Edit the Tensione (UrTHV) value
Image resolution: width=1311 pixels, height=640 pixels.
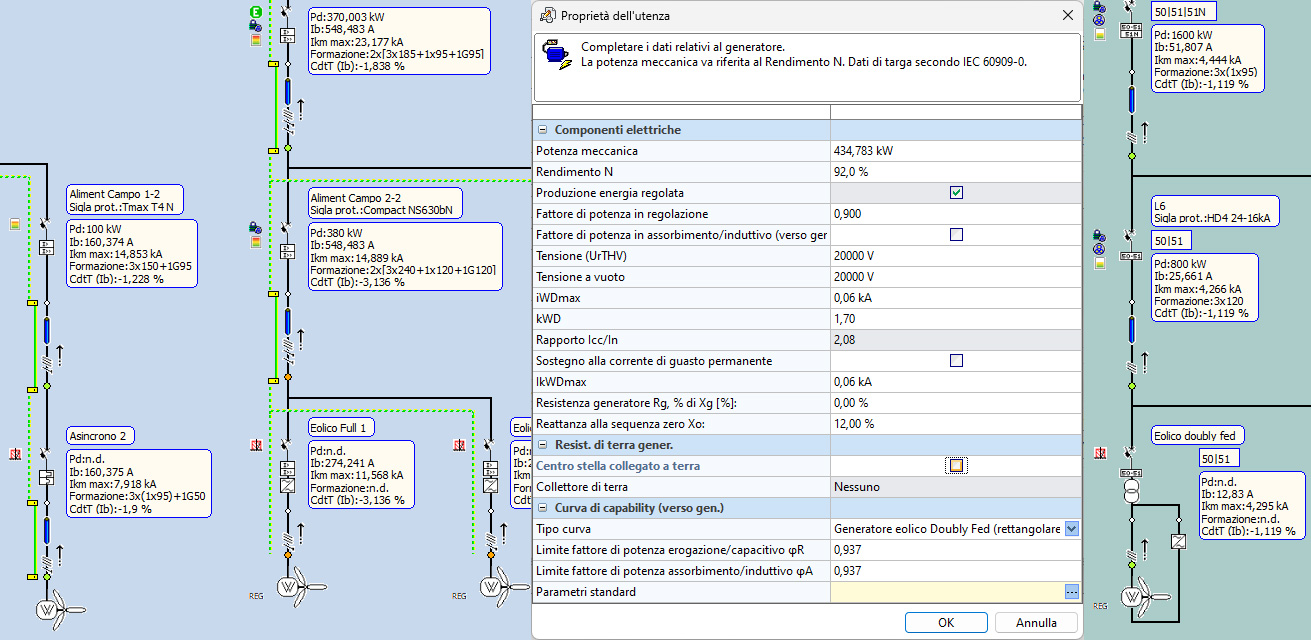click(956, 256)
